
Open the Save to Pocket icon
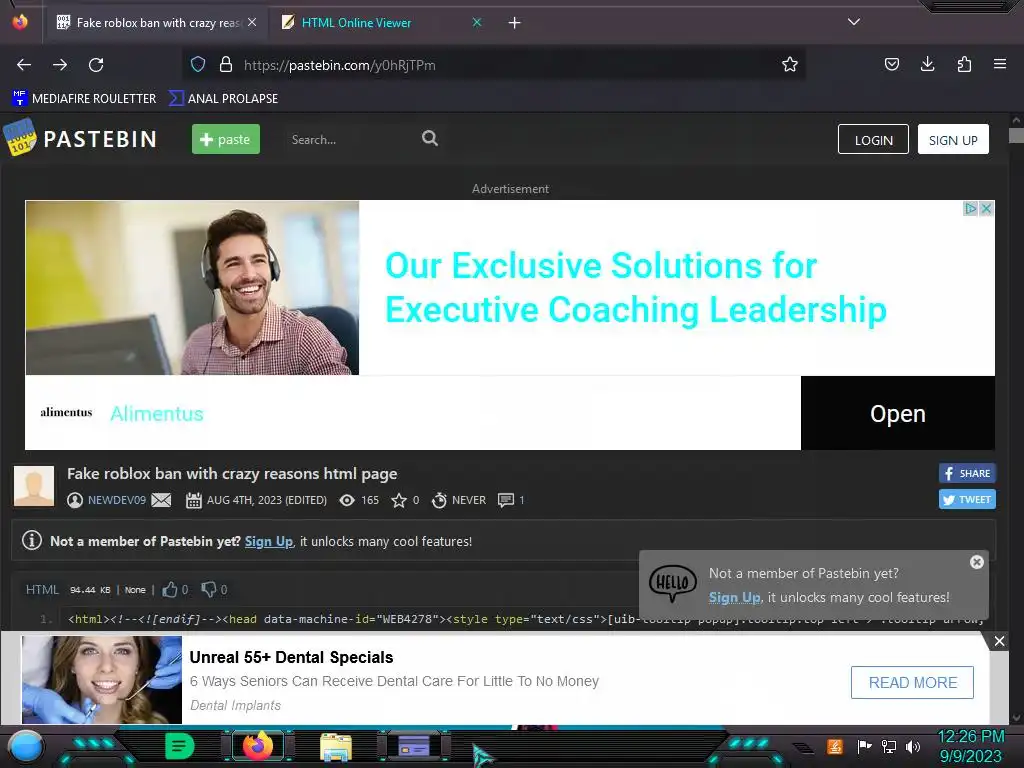[891, 64]
